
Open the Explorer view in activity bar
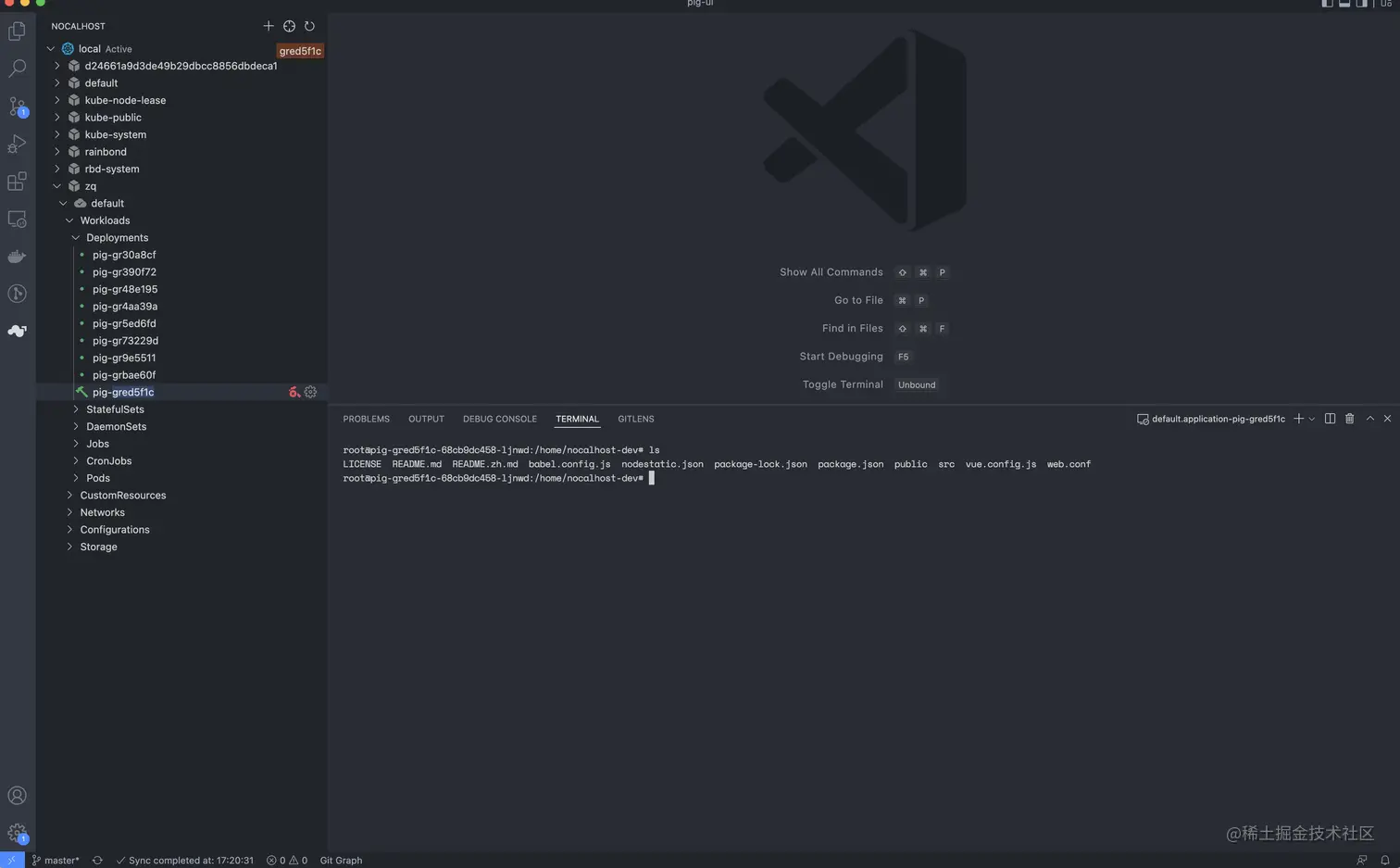17,31
